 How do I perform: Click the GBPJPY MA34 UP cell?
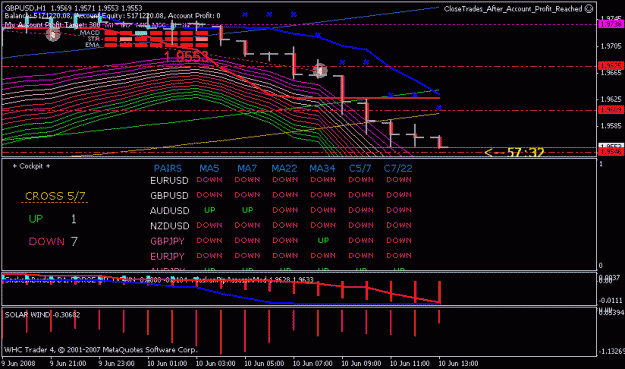pyautogui.click(x=323, y=240)
